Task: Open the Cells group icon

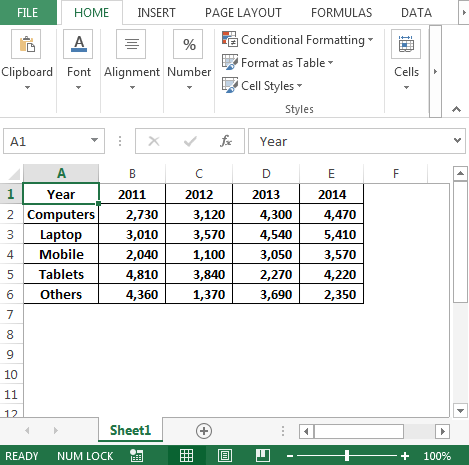Action: tap(406, 44)
